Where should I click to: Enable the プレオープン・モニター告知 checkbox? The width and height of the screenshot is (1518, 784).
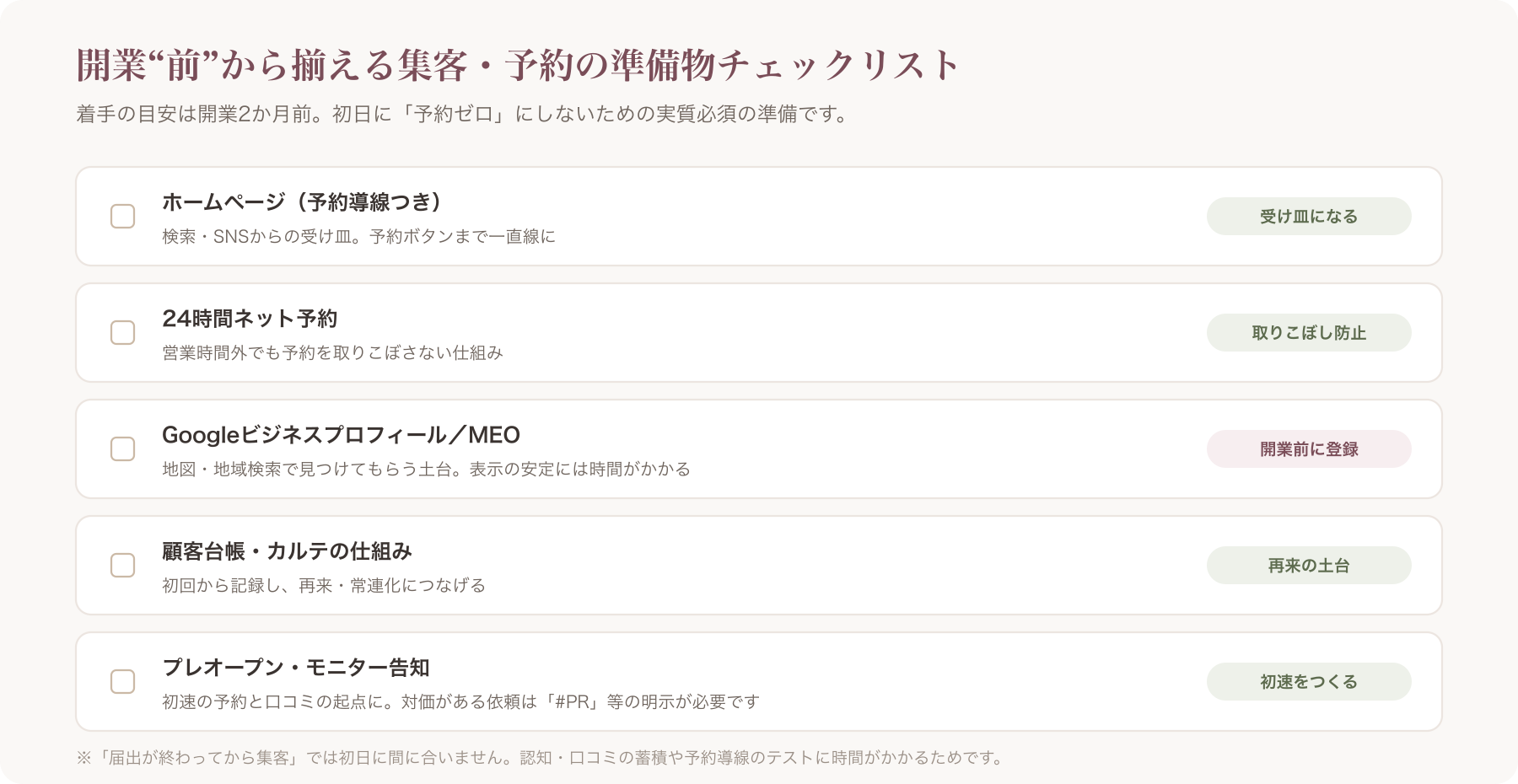[x=123, y=682]
